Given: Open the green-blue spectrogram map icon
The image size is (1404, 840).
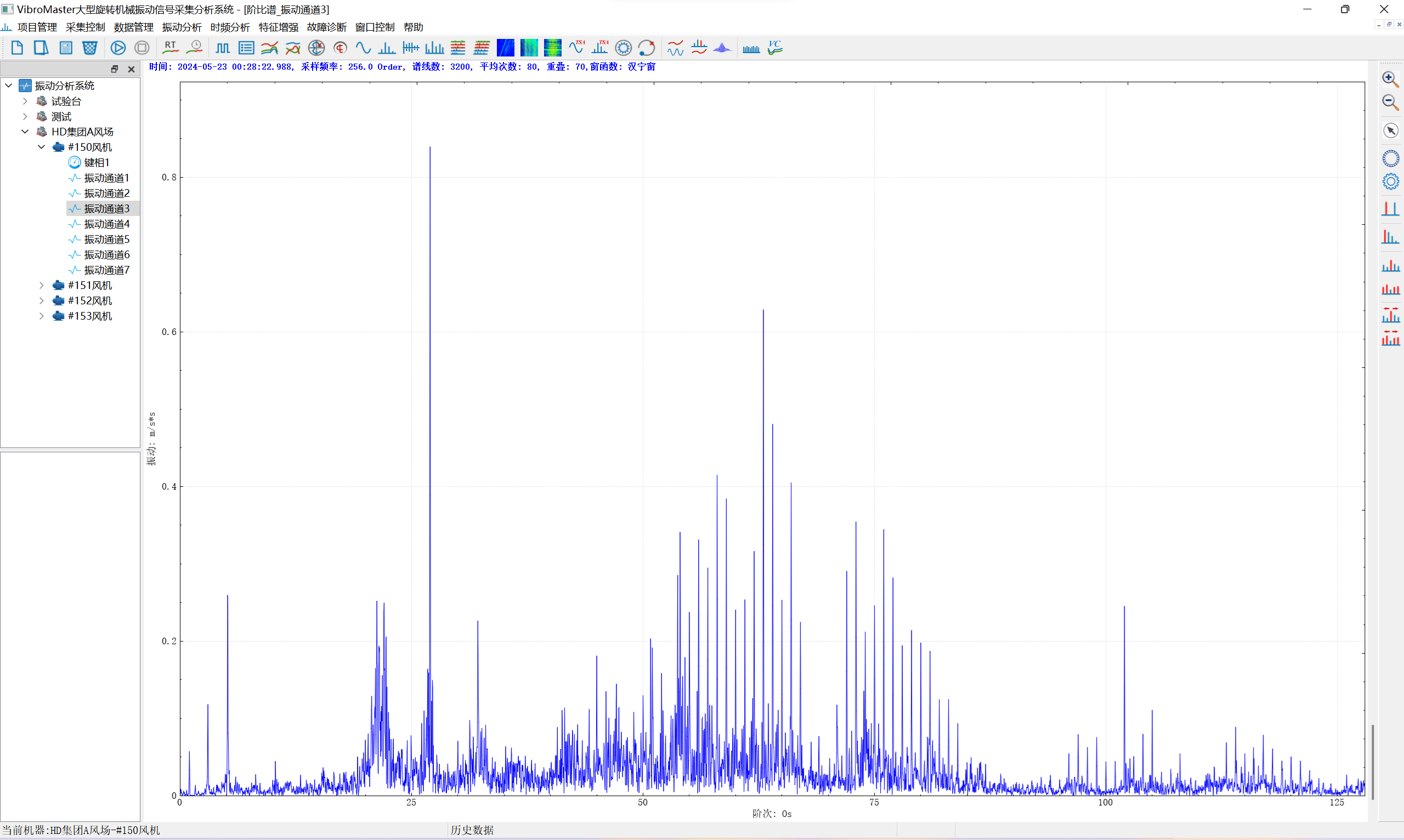Looking at the screenshot, I should [529, 48].
